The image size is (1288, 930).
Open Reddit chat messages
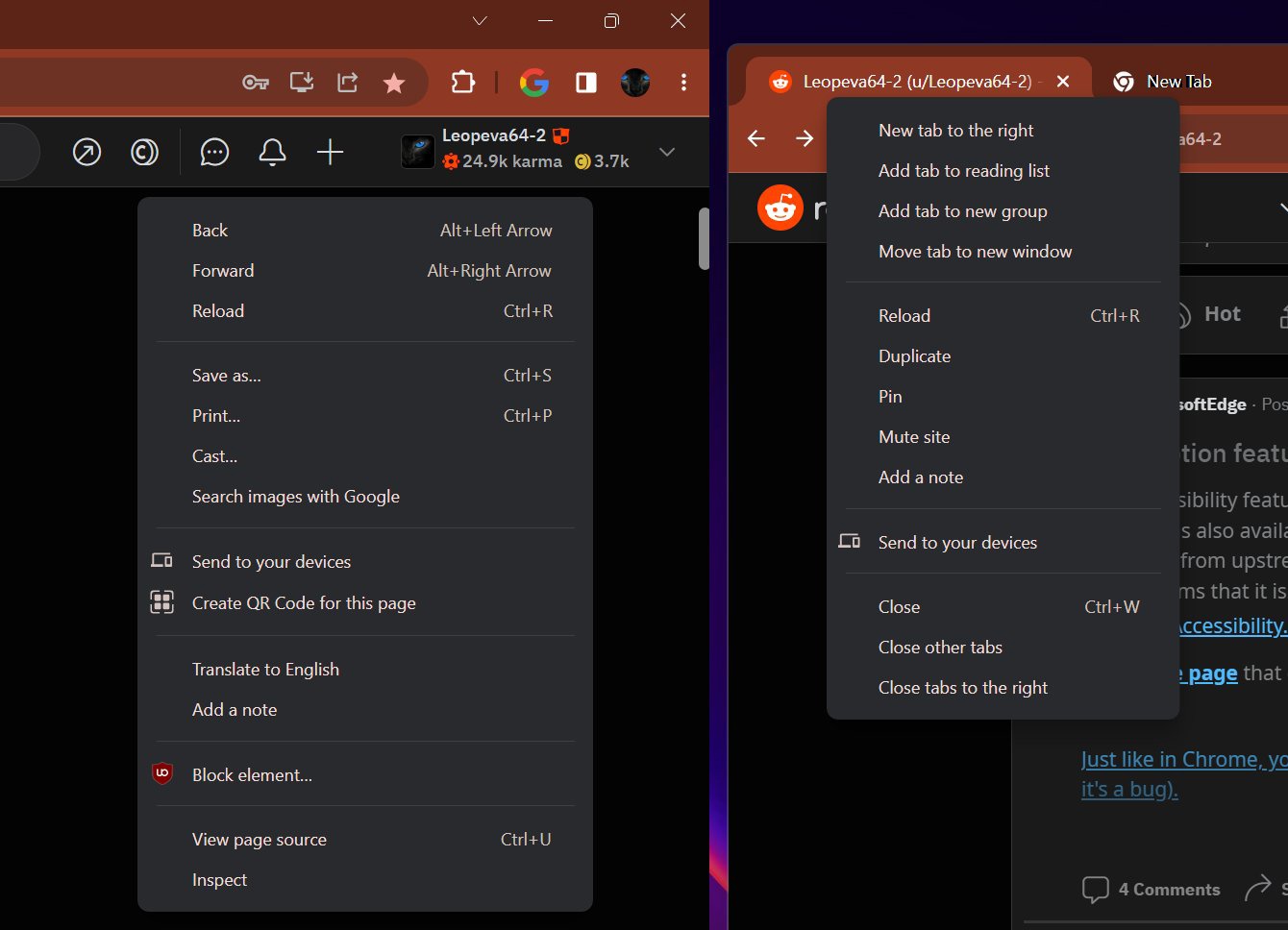(214, 152)
